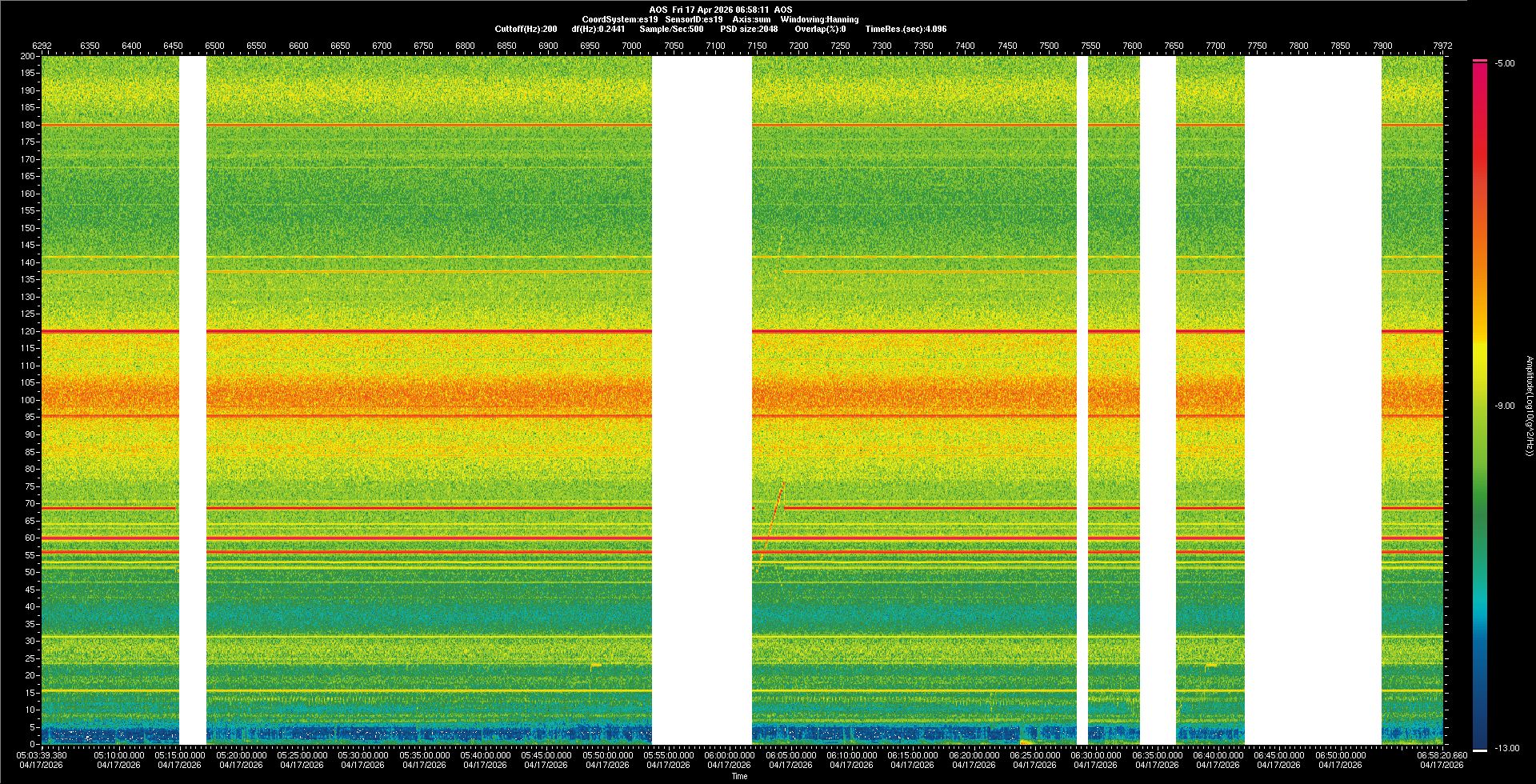
Task: Click the 06:00:00.000 time axis label
Action: click(730, 755)
